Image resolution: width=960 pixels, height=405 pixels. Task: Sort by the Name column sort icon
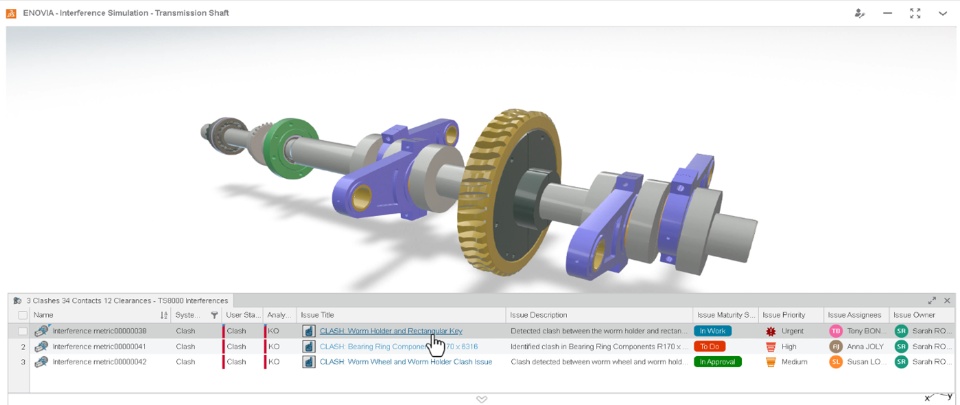(163, 315)
